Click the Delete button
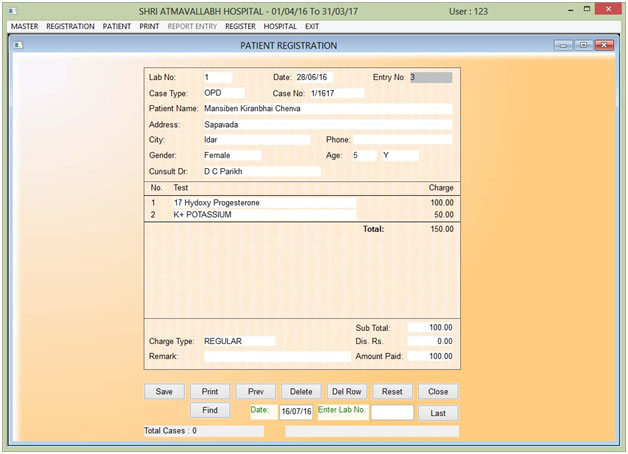Image resolution: width=628 pixels, height=454 pixels. click(301, 392)
